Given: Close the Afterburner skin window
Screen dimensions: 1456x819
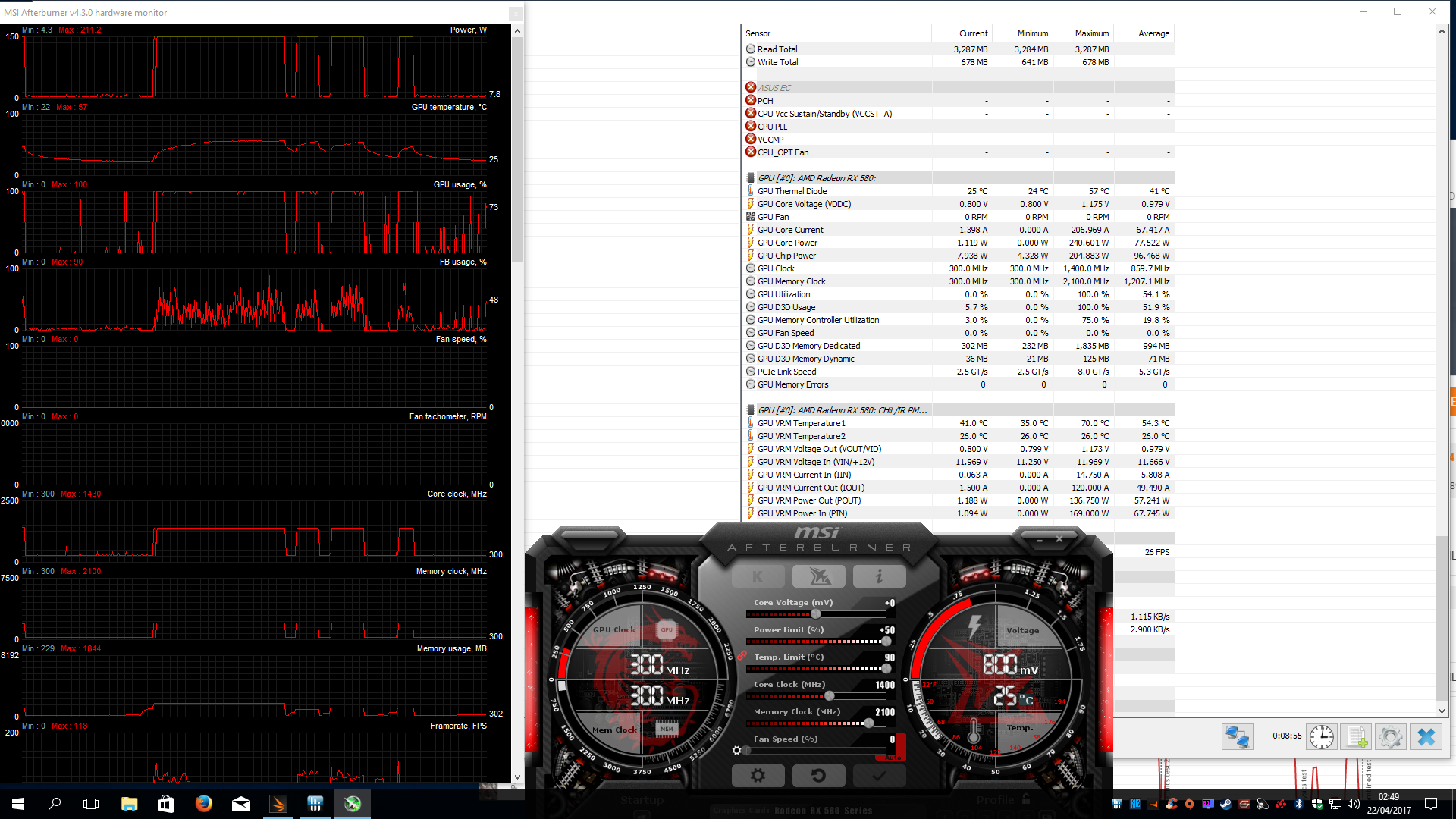Looking at the screenshot, I should pos(1059,539).
